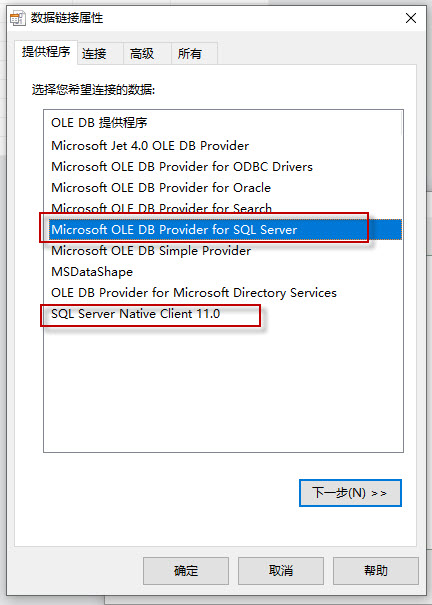Choose Microsoft OLE DB Provider for Oracle

pos(161,188)
